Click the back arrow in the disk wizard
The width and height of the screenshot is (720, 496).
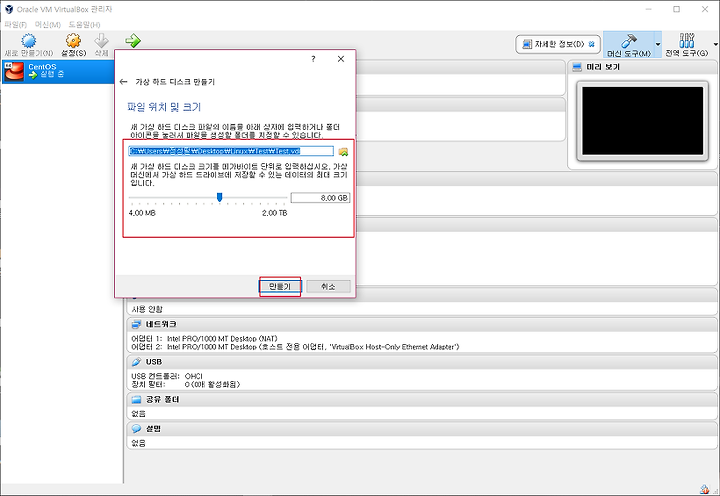point(123,82)
